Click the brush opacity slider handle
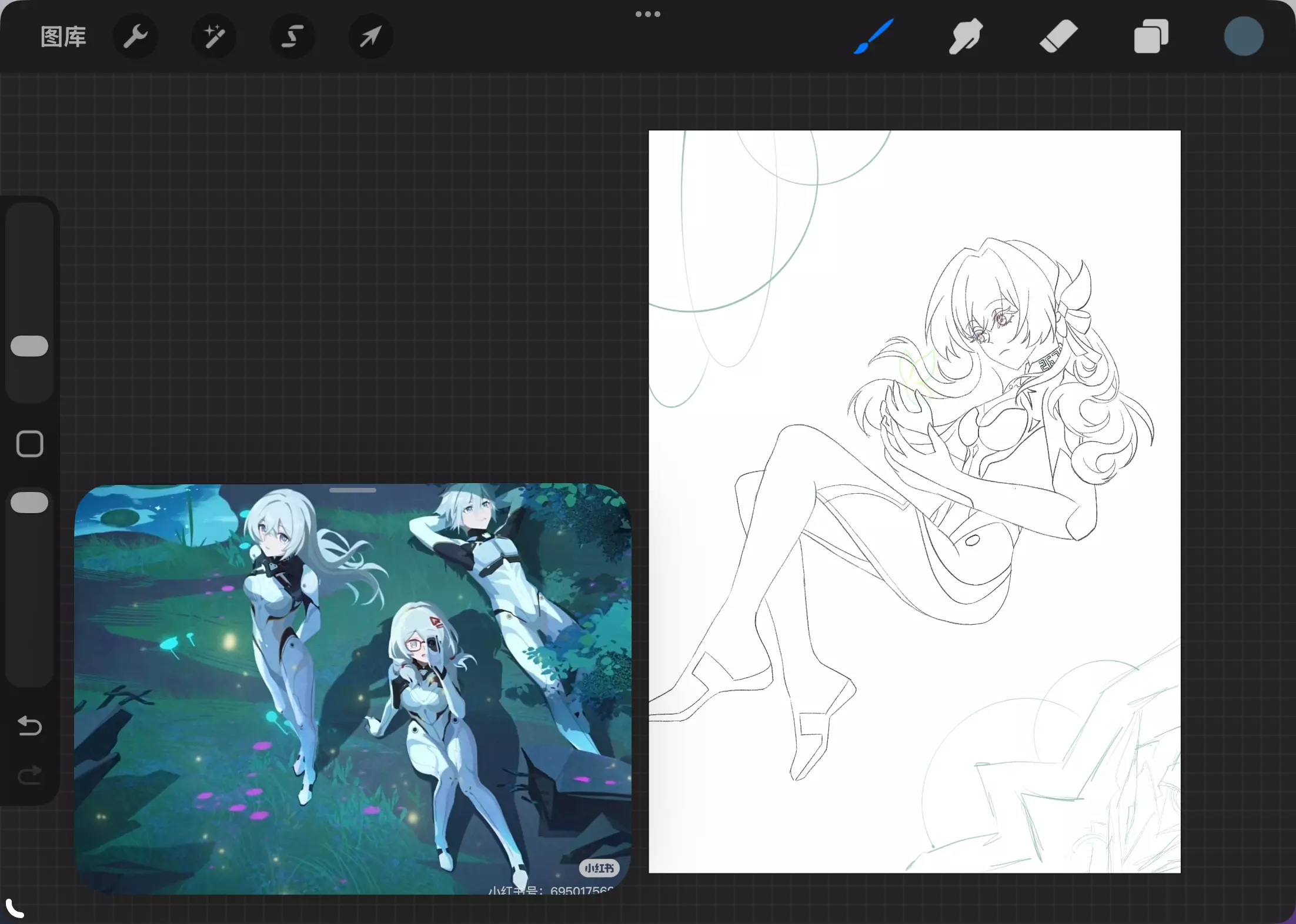 point(29,503)
